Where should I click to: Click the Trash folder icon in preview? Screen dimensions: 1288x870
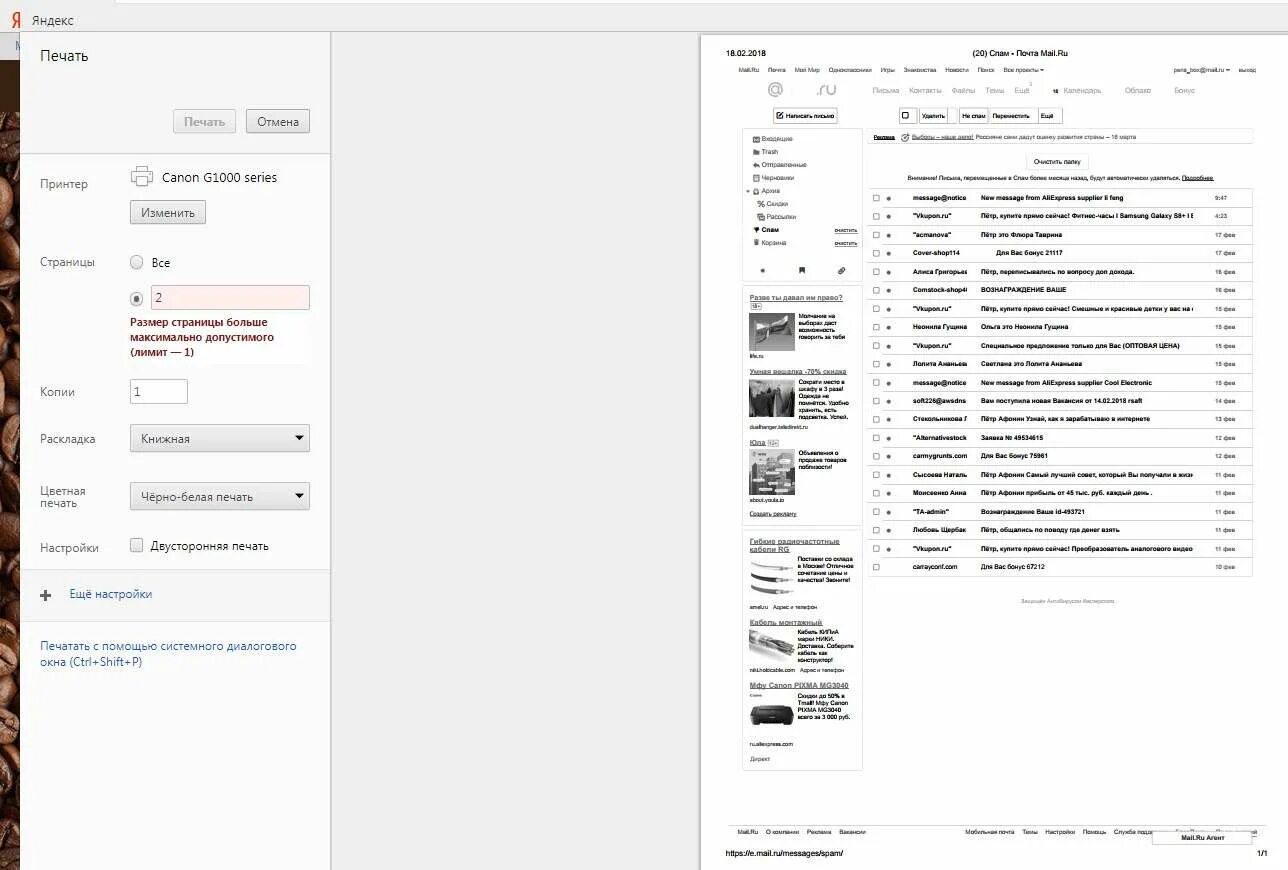point(756,152)
